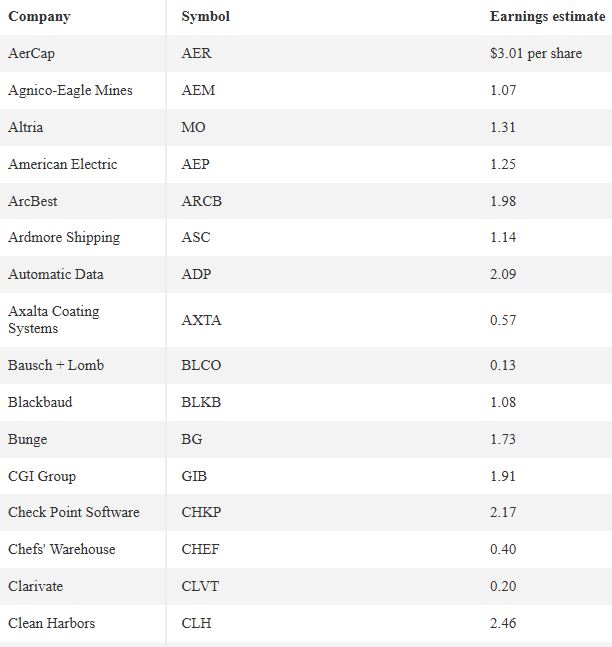Click Blackbaud earnings estimate 1.08
Viewport: 612px width, 647px height.
pos(503,402)
